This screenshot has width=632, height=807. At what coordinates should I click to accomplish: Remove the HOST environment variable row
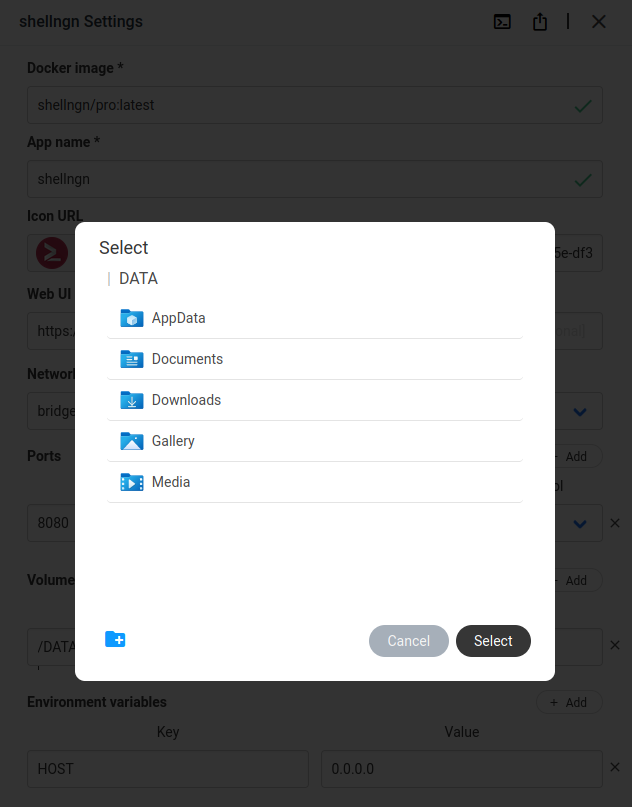[615, 766]
